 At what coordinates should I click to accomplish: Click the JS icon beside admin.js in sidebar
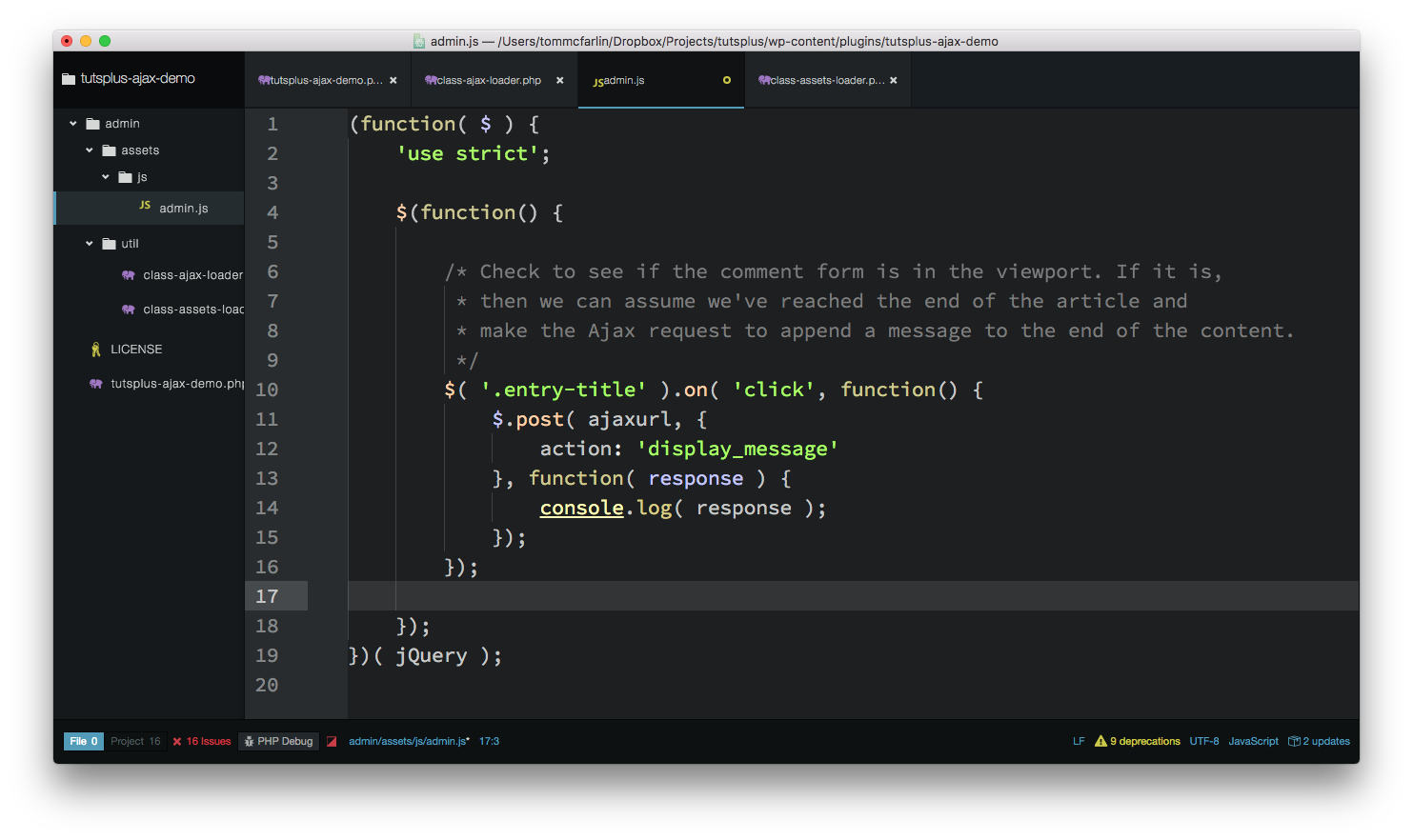145,206
